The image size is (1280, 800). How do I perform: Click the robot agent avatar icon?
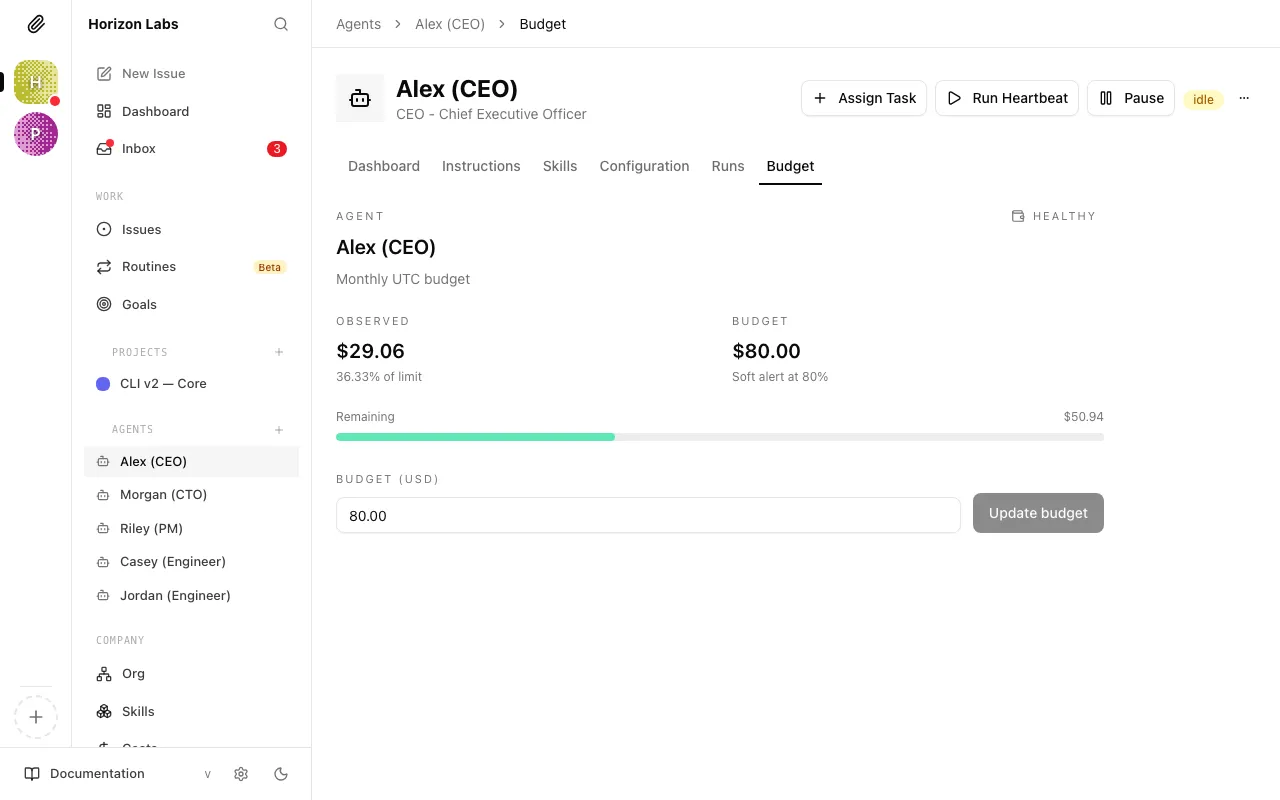[x=360, y=98]
